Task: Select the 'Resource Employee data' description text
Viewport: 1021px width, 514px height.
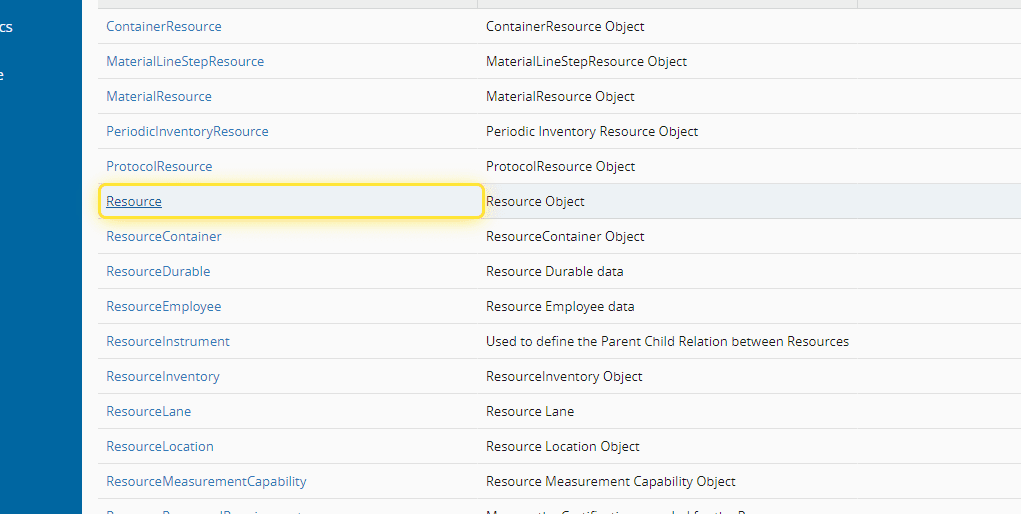Action: (x=560, y=306)
